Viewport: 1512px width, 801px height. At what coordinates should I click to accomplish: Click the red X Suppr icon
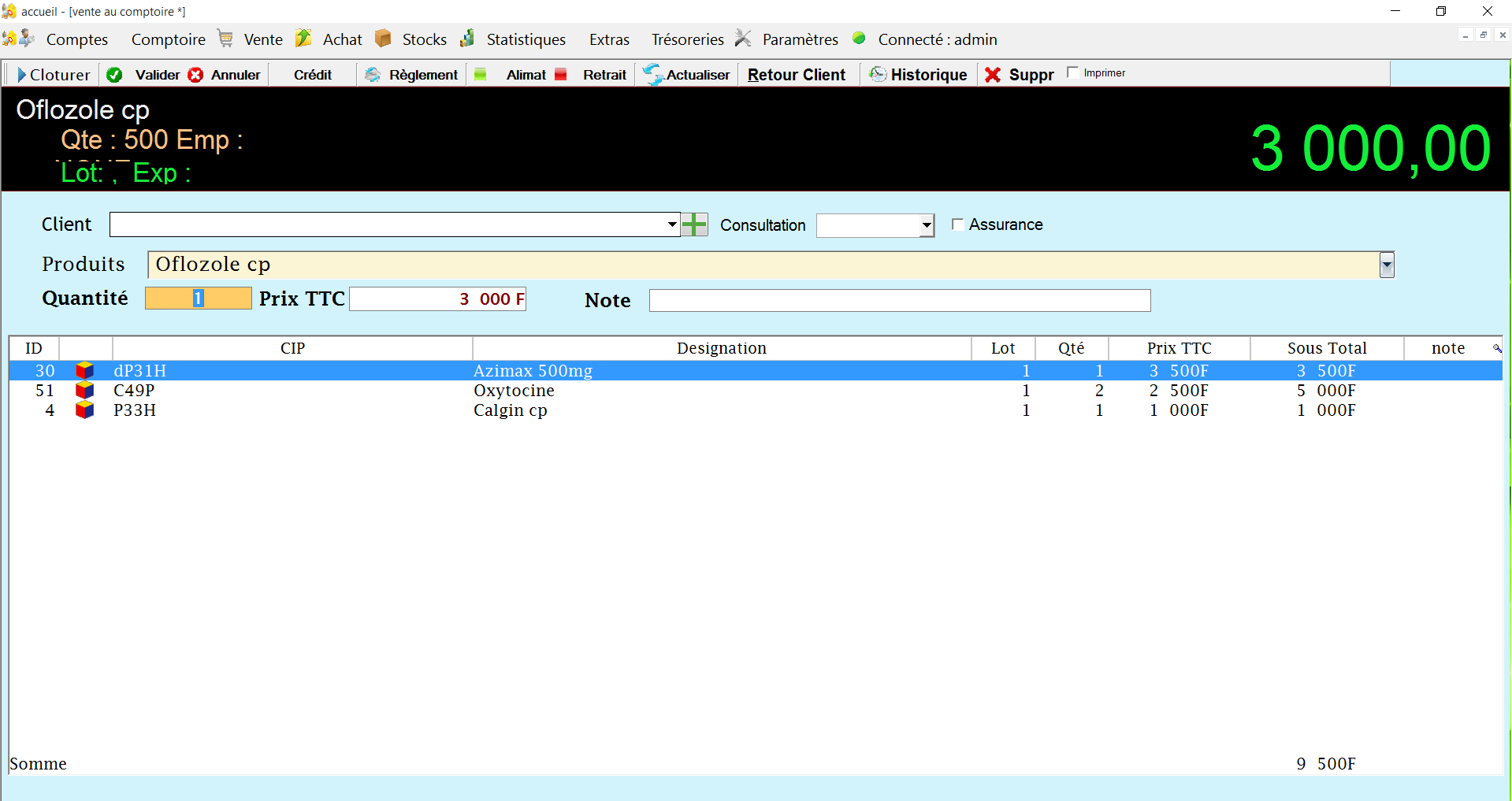point(993,75)
